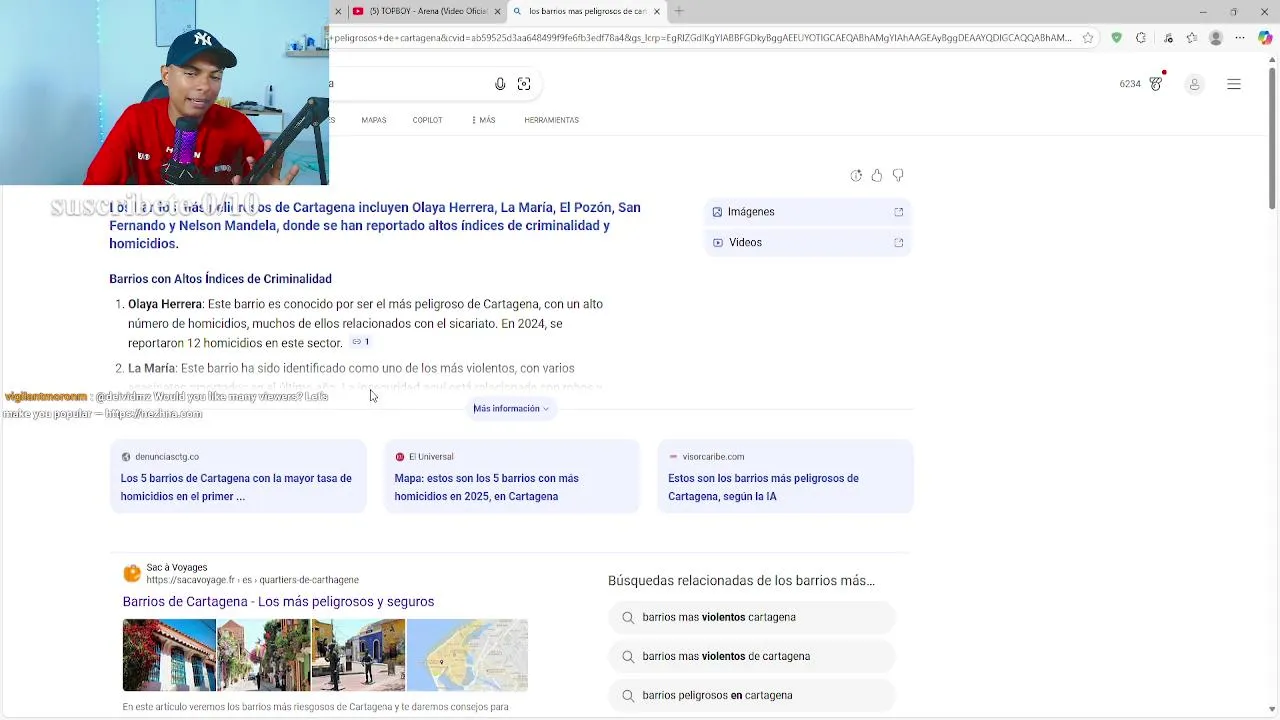Search 'barrios mas violentos de cartagena' suggestion
The width and height of the screenshot is (1280, 720).
[x=752, y=656]
